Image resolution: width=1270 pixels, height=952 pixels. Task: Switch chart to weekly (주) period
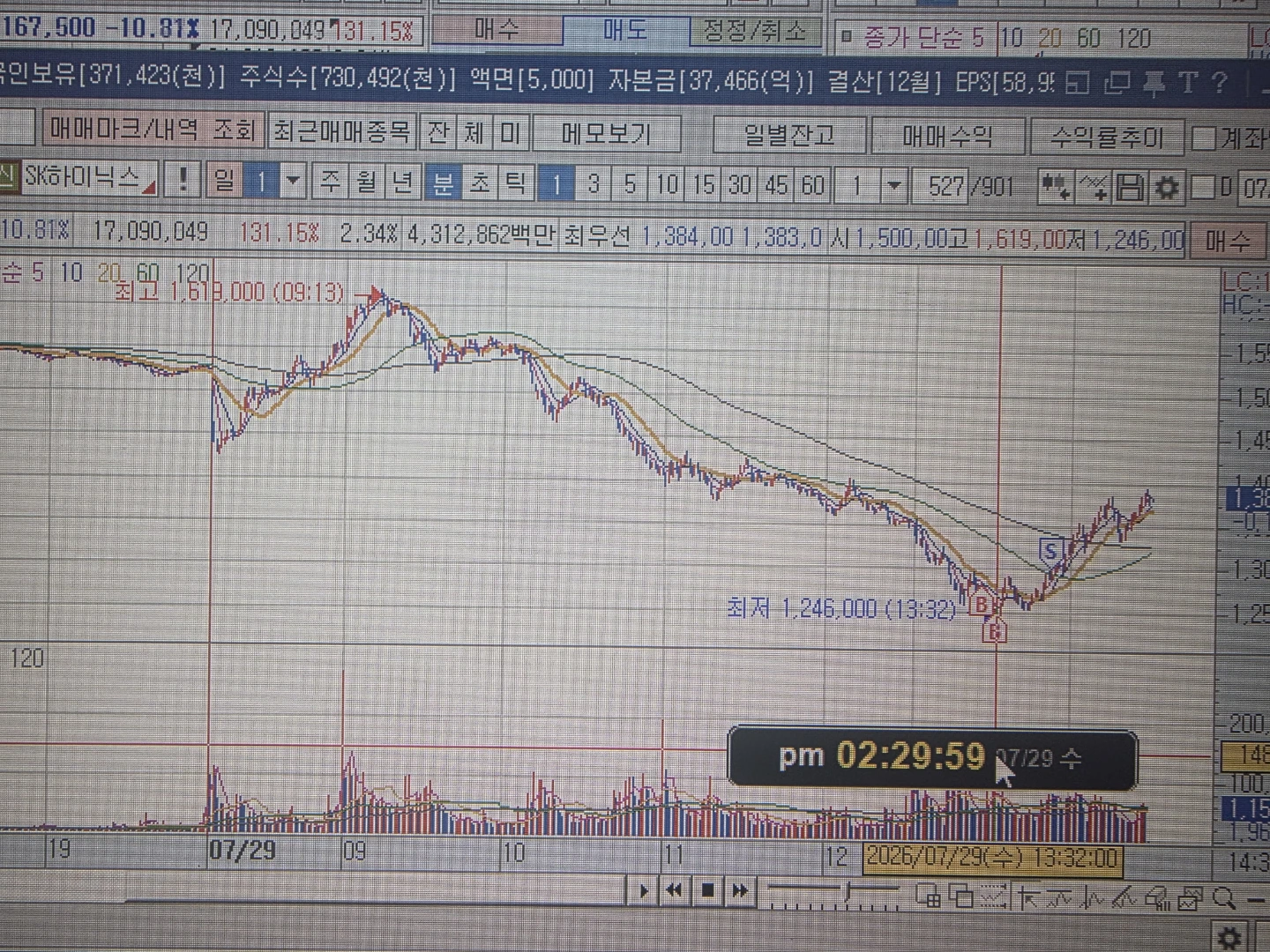tap(330, 182)
